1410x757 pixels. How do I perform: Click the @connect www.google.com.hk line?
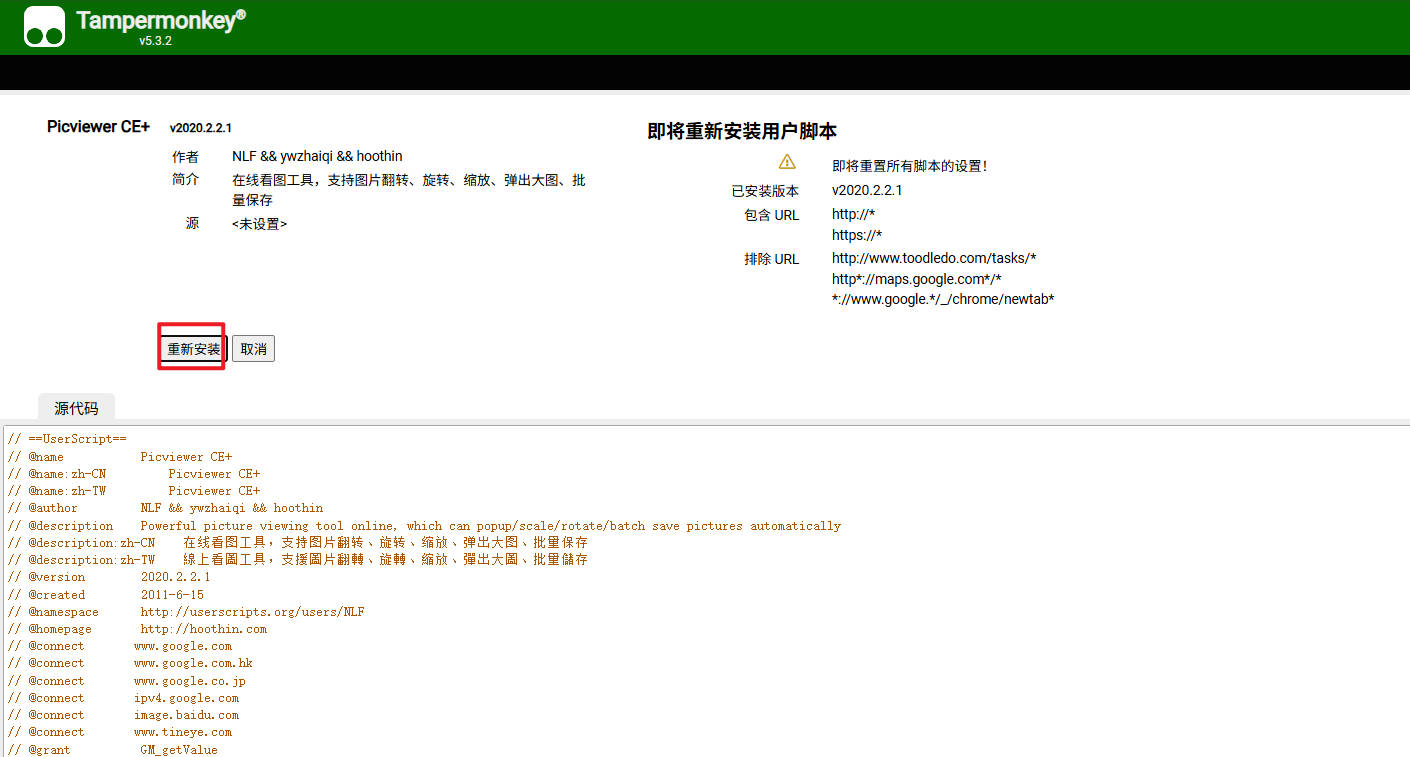130,663
